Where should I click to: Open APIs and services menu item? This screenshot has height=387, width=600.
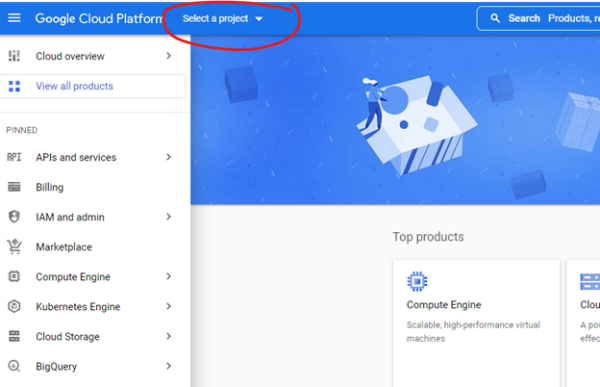pyautogui.click(x=76, y=157)
